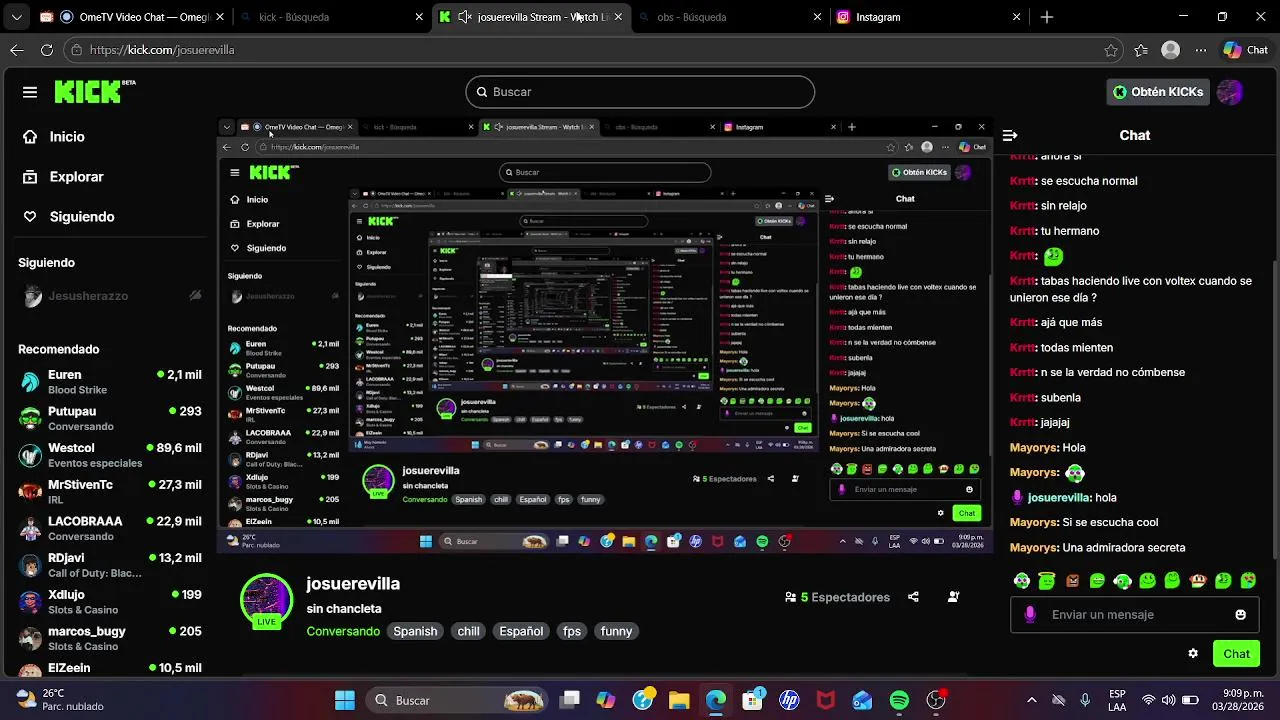This screenshot has width=1280, height=720.
Task: Go back with the browser back arrow
Action: tap(17, 50)
